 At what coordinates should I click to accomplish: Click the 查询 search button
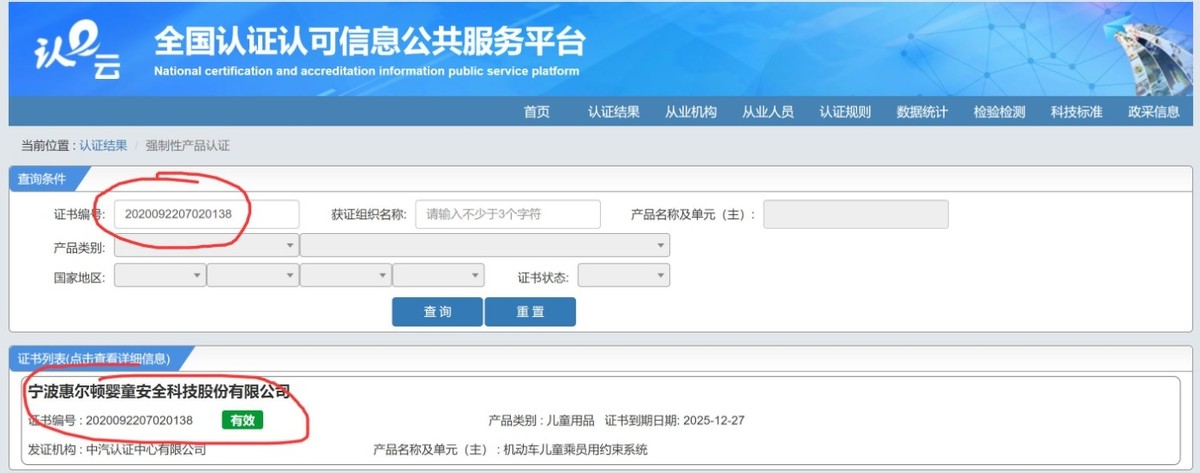pyautogui.click(x=437, y=312)
